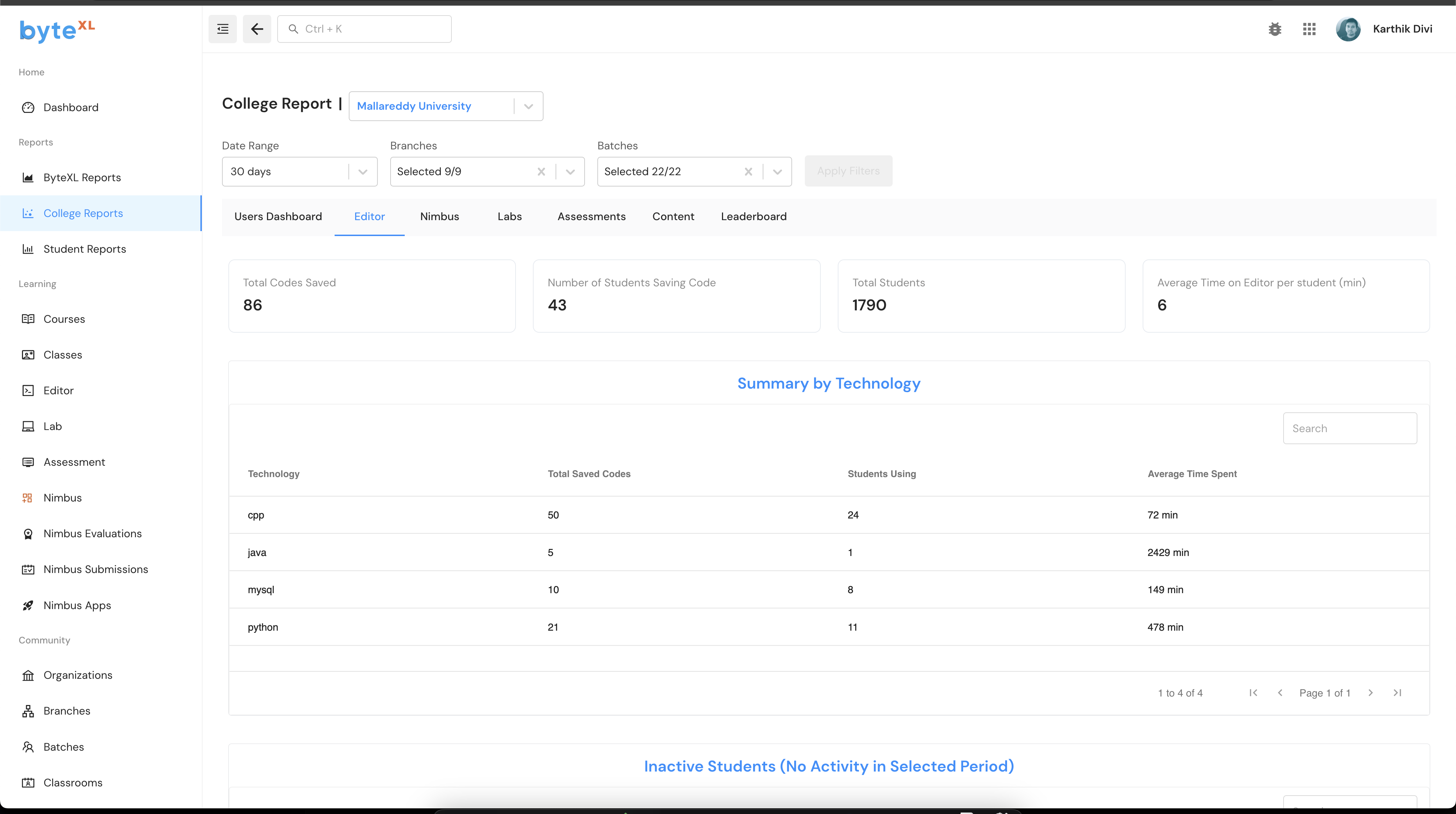Click the Nimbus Evaluations sidebar icon
1456x814 pixels.
pyautogui.click(x=28, y=534)
